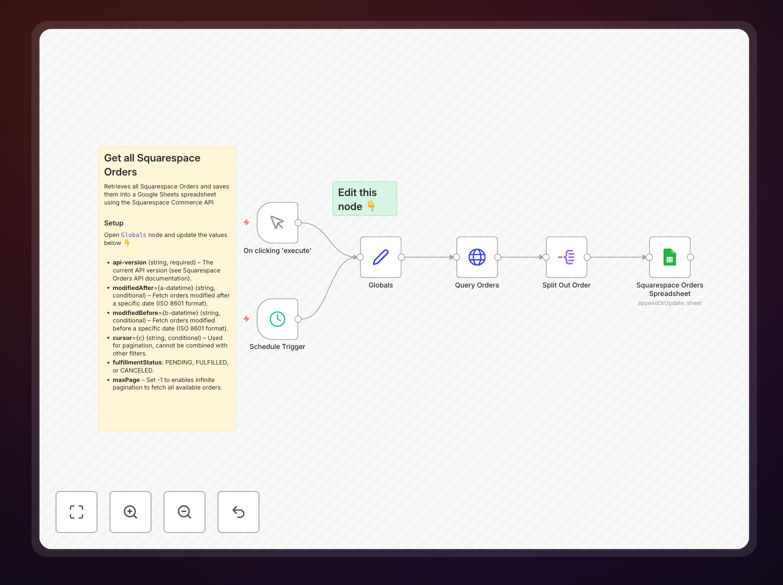Click the Split Out Order output connector
The height and width of the screenshot is (585, 783).
pyautogui.click(x=587, y=257)
